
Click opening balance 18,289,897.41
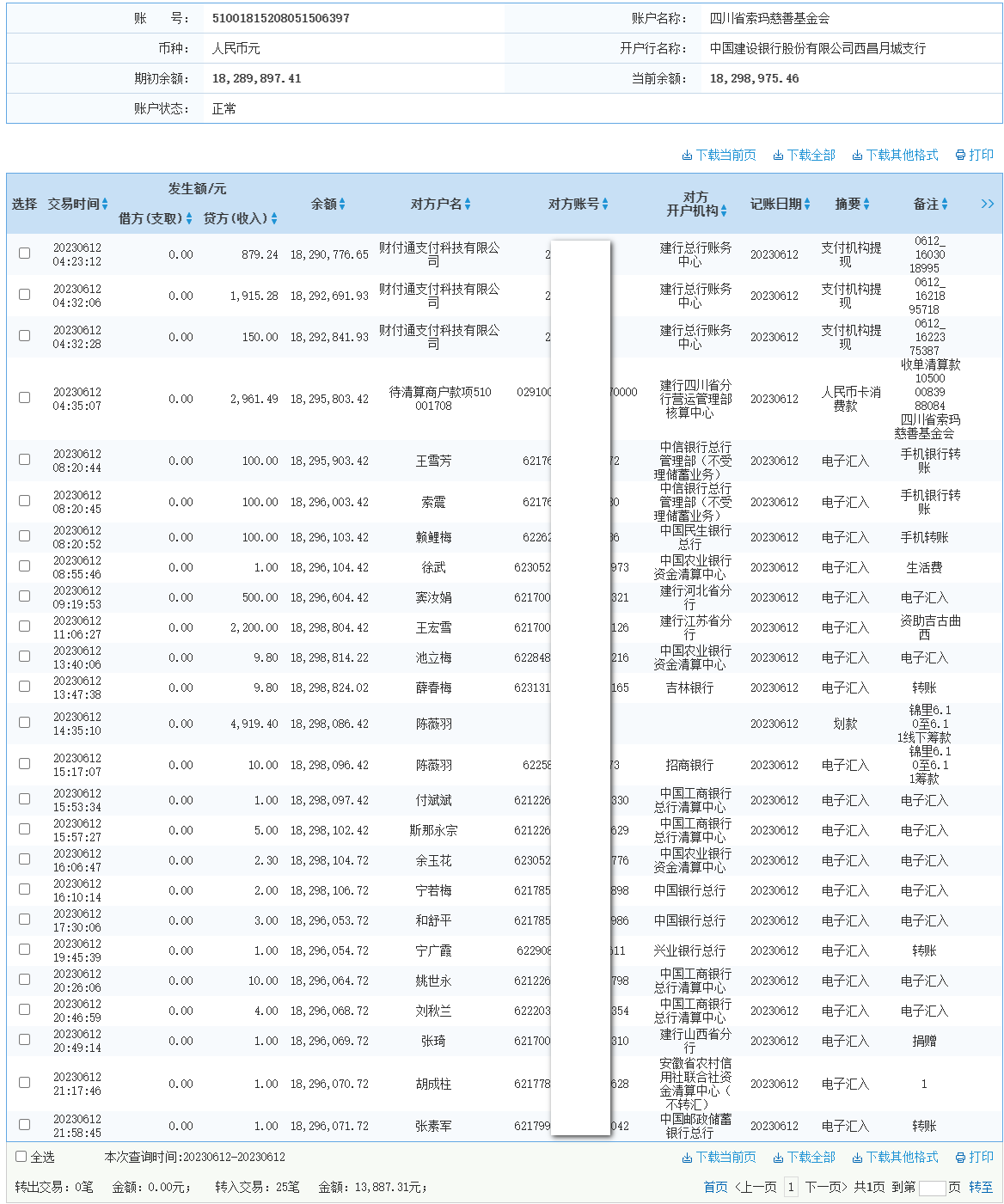(x=257, y=78)
